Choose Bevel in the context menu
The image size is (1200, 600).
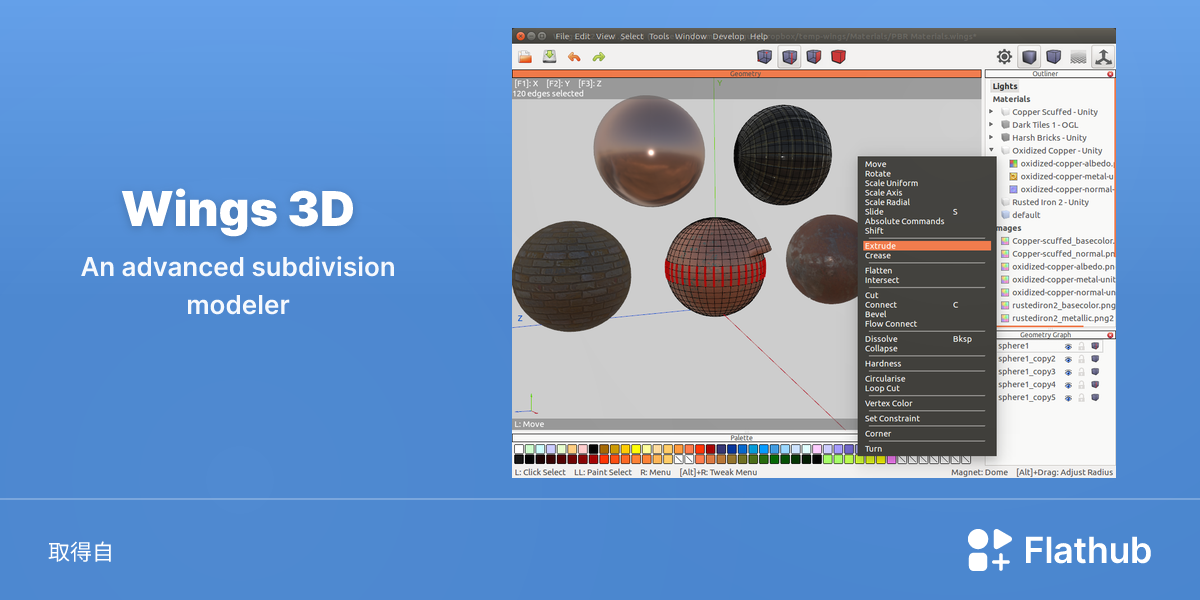coord(875,314)
